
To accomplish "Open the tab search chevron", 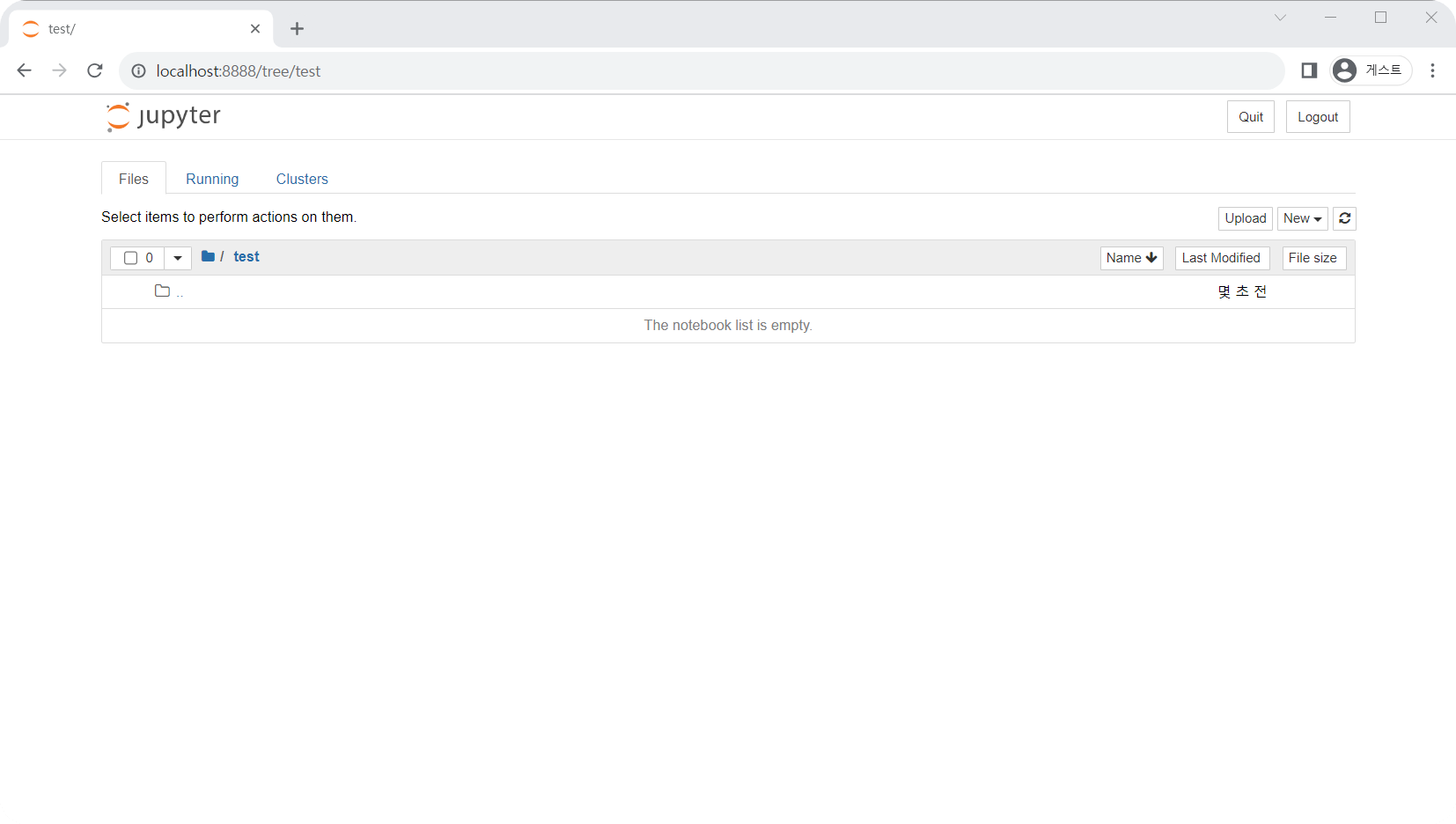I will point(1280,18).
